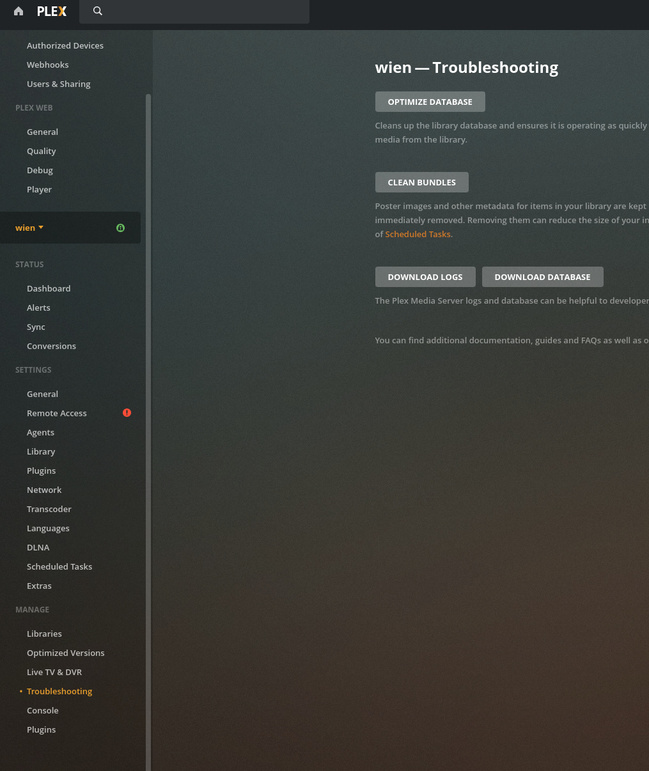Click the red Remote Access warning icon

click(127, 413)
